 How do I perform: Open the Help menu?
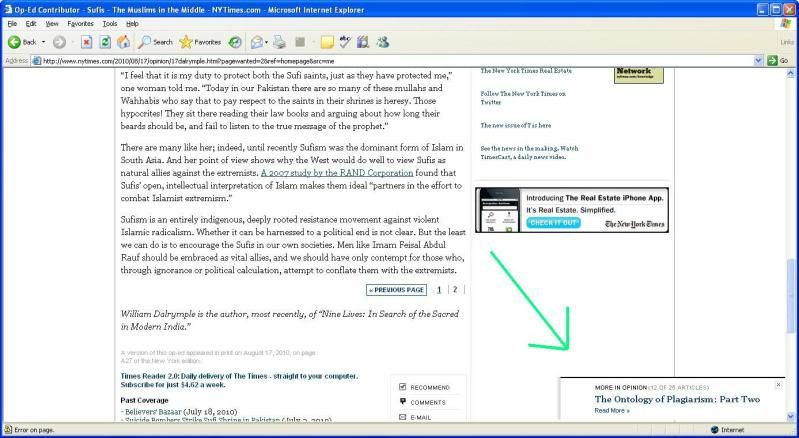[132, 23]
